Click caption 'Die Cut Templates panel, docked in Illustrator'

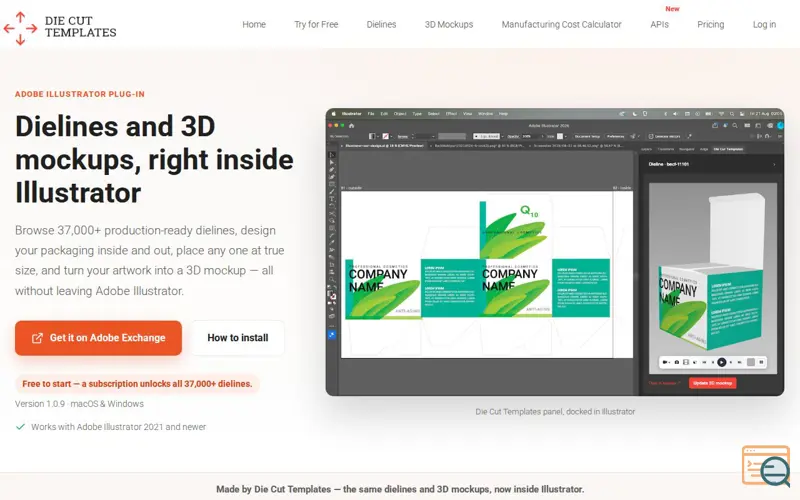555,411
